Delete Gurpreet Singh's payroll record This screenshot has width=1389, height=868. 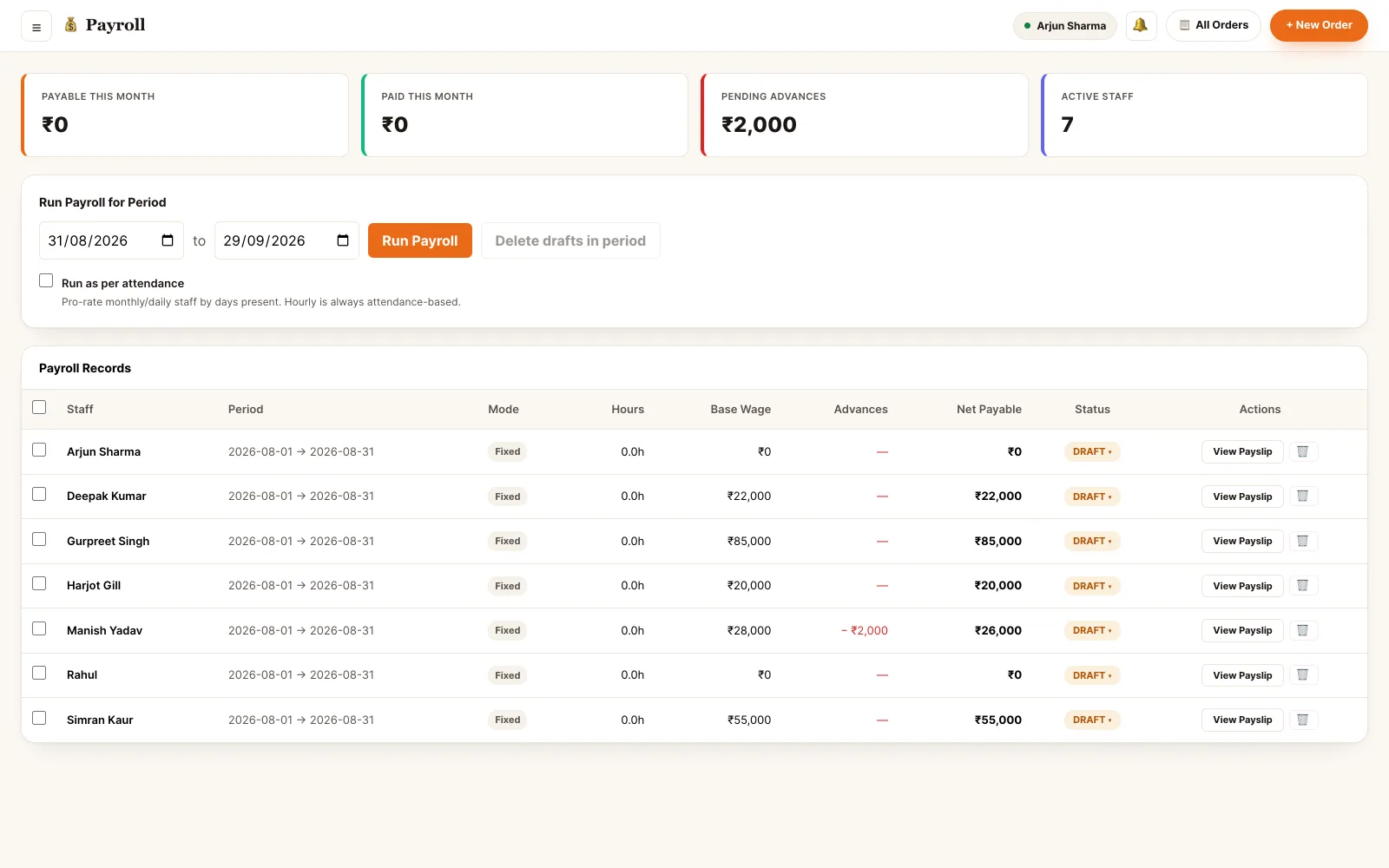pyautogui.click(x=1302, y=541)
